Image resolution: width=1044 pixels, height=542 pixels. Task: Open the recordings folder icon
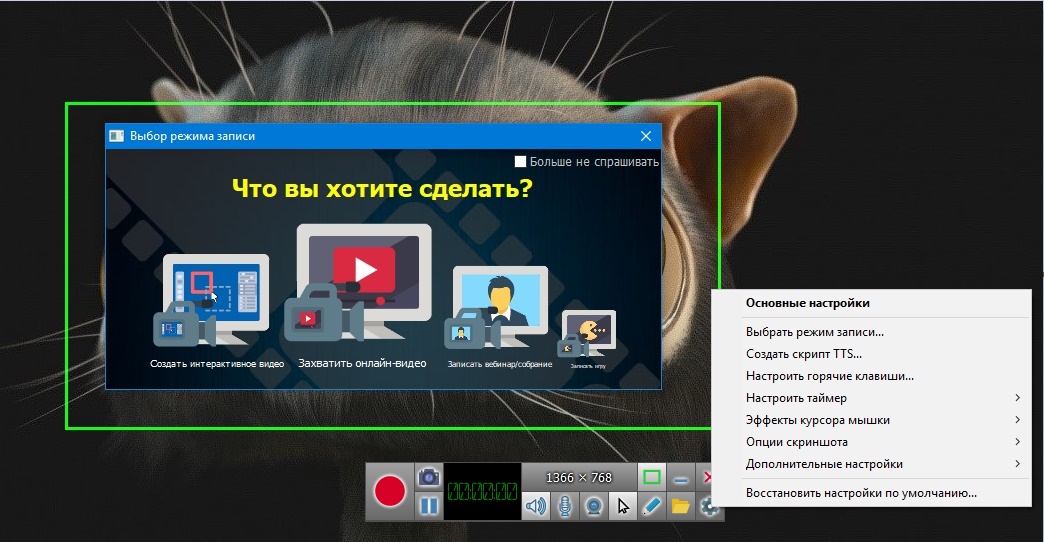point(680,506)
